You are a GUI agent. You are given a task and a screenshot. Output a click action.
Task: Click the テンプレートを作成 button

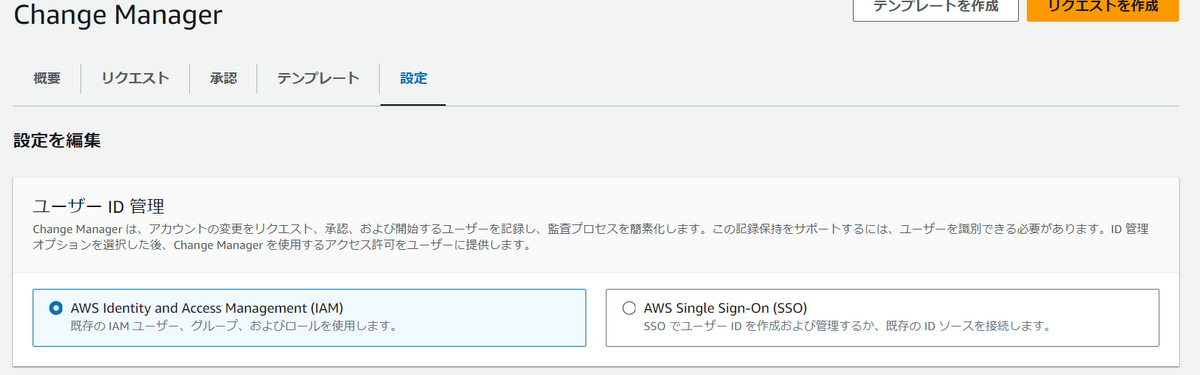[935, 6]
